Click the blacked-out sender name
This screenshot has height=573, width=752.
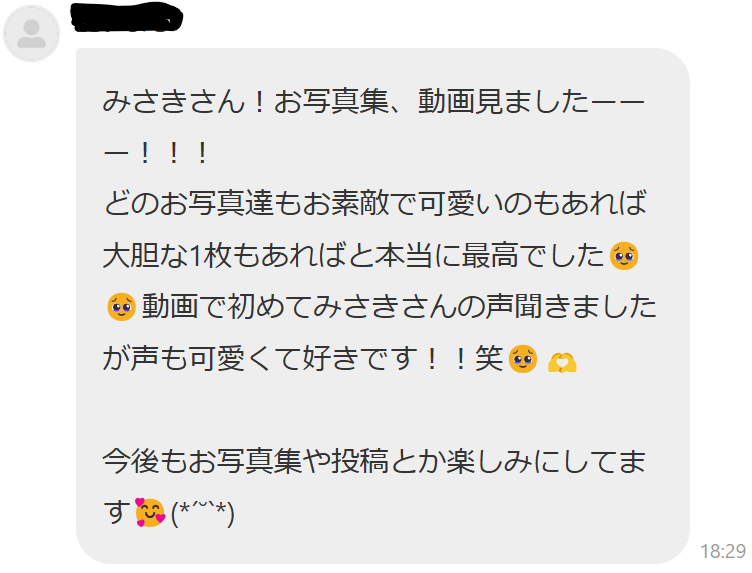click(127, 17)
